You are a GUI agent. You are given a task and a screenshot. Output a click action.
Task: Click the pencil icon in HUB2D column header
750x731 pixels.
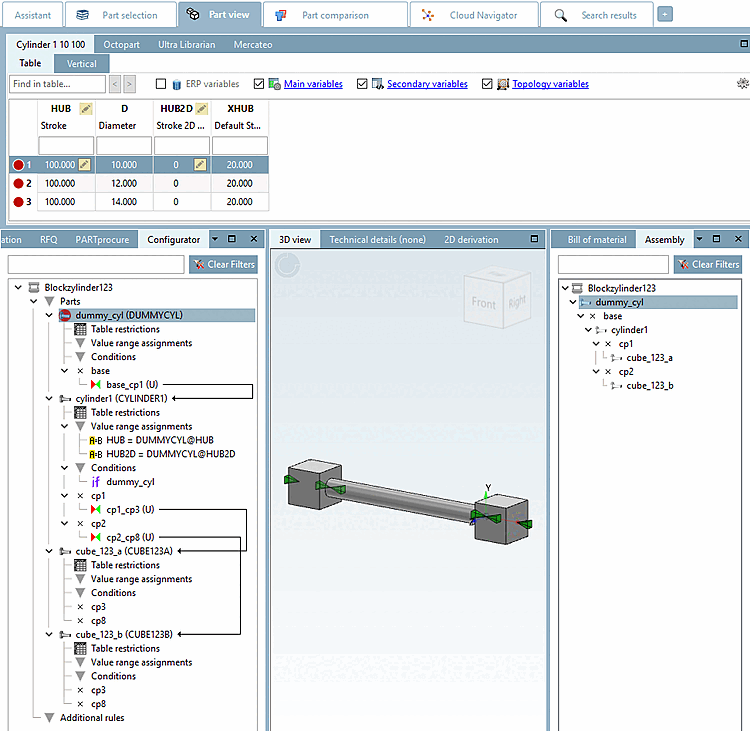pyautogui.click(x=200, y=108)
